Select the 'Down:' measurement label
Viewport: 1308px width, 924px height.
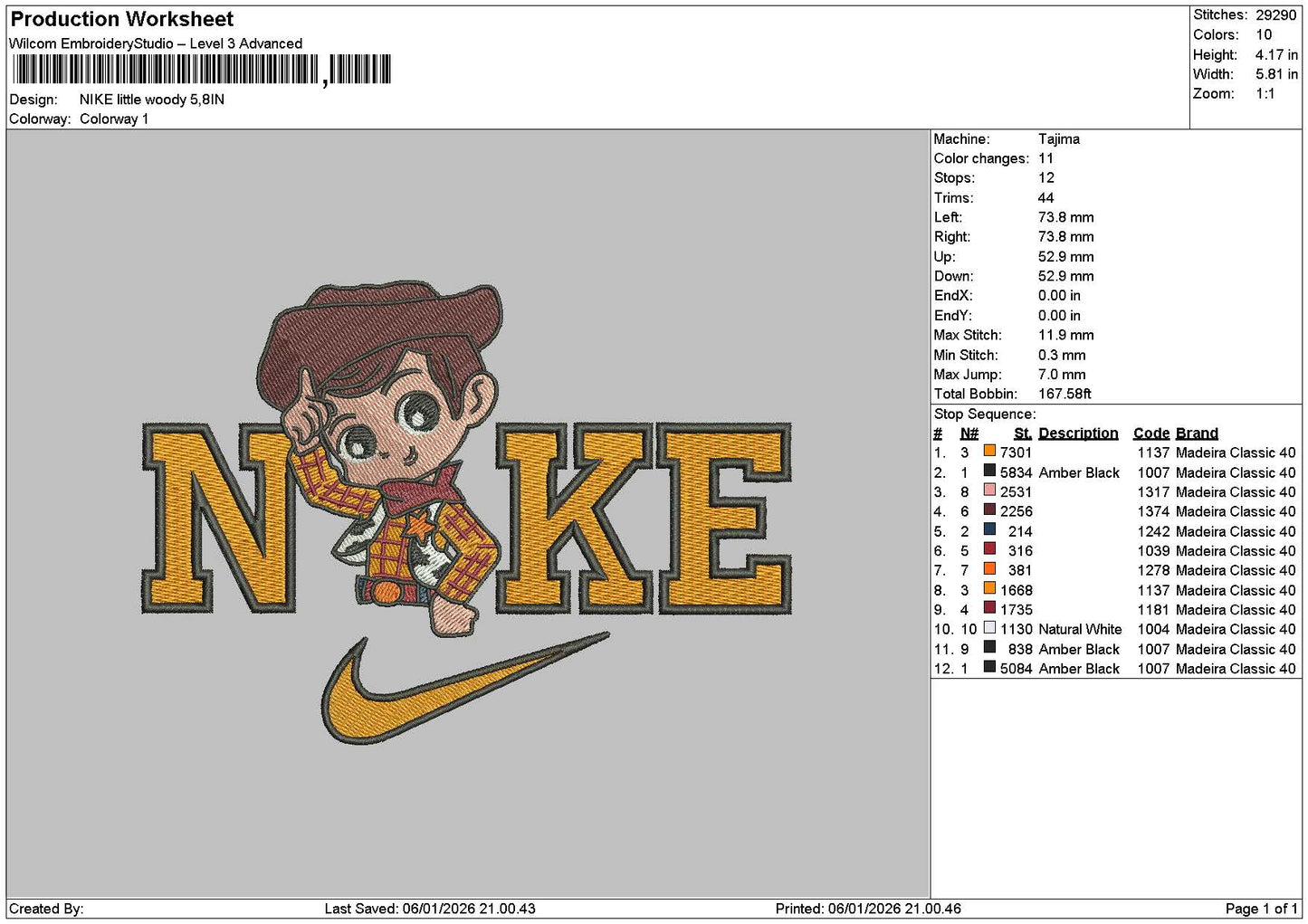tap(953, 276)
